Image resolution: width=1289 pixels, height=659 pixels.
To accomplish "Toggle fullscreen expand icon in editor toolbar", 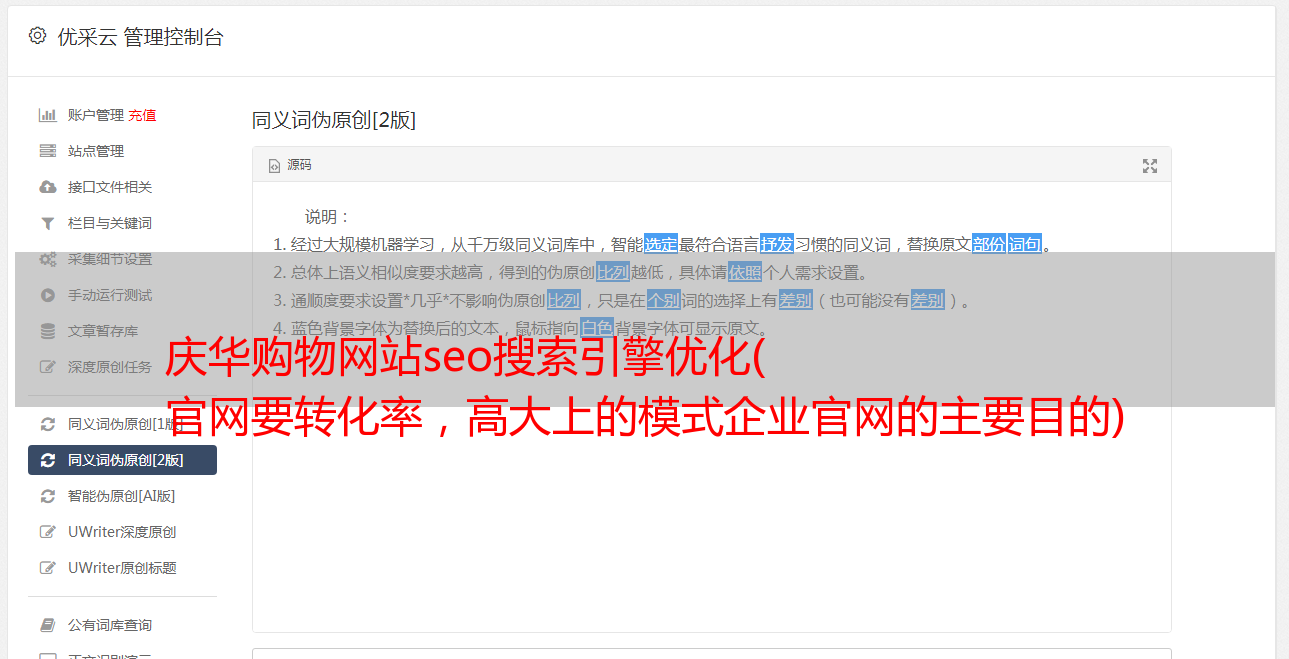I will tap(1150, 166).
